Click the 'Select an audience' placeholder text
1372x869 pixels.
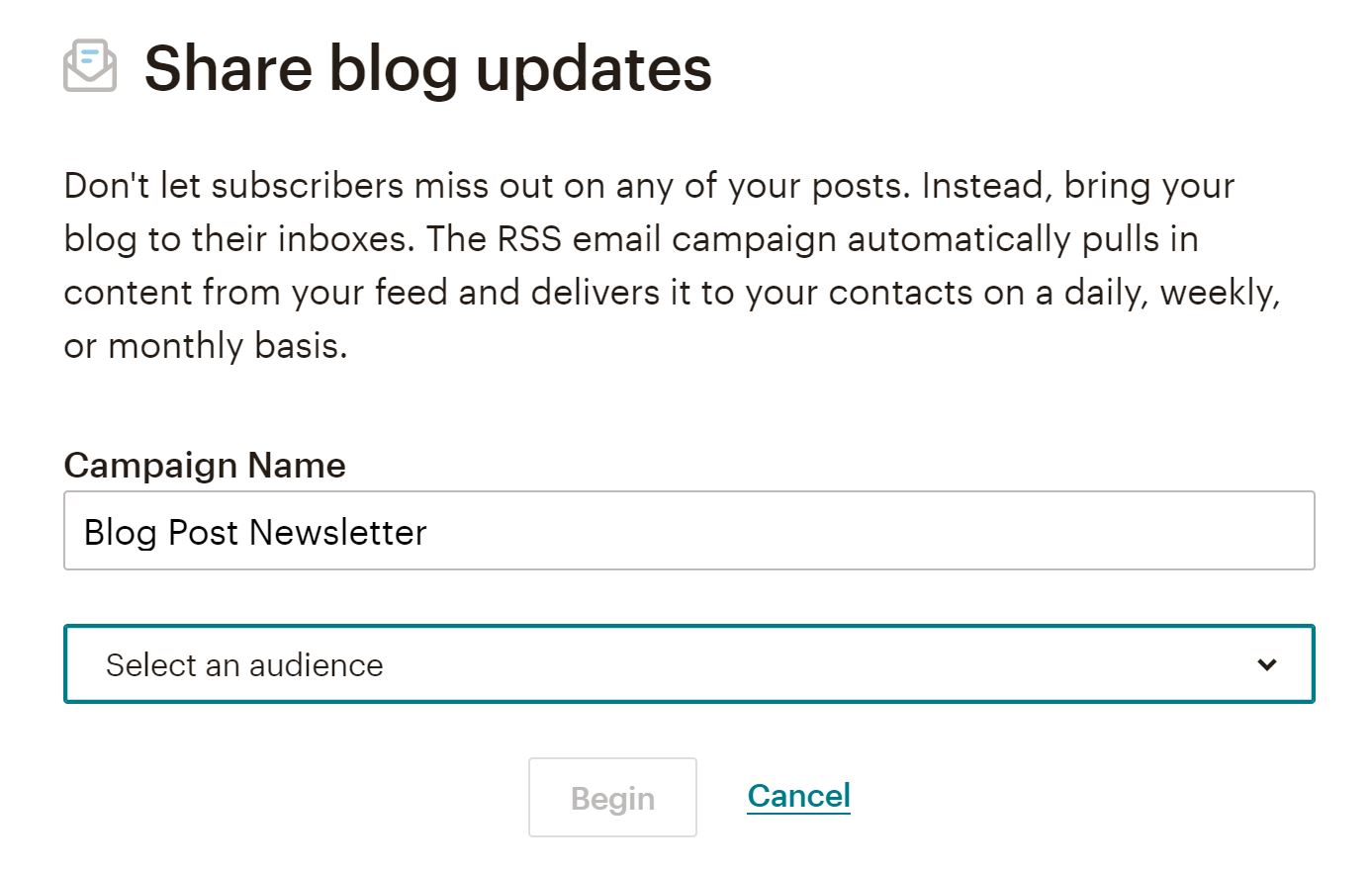(244, 665)
